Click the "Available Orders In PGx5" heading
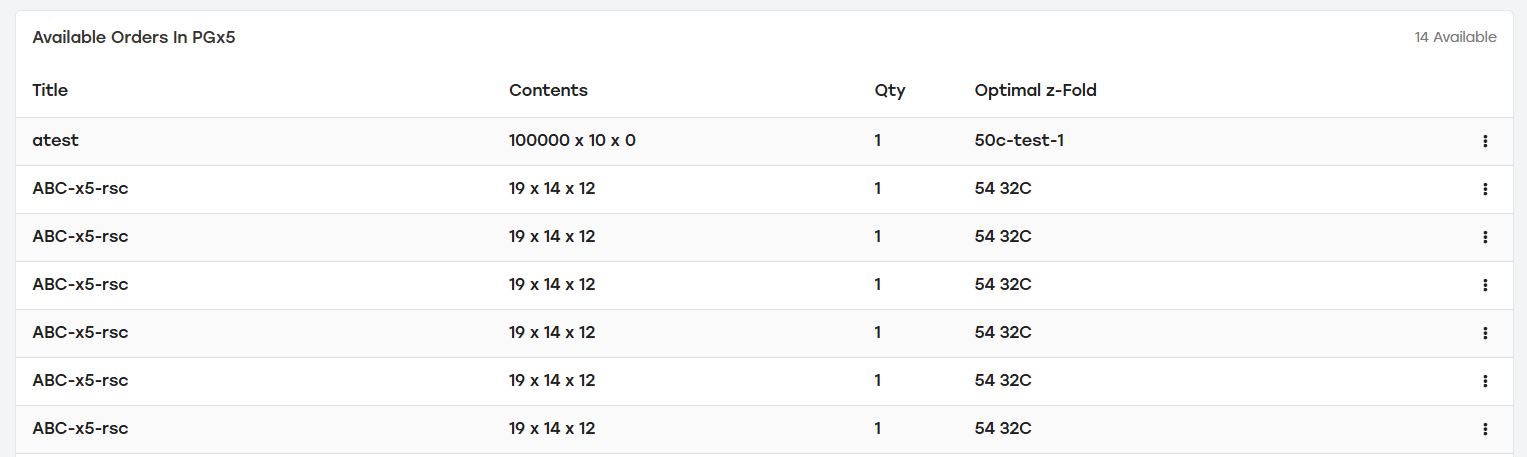Screen dimensions: 1527x457 click(133, 37)
